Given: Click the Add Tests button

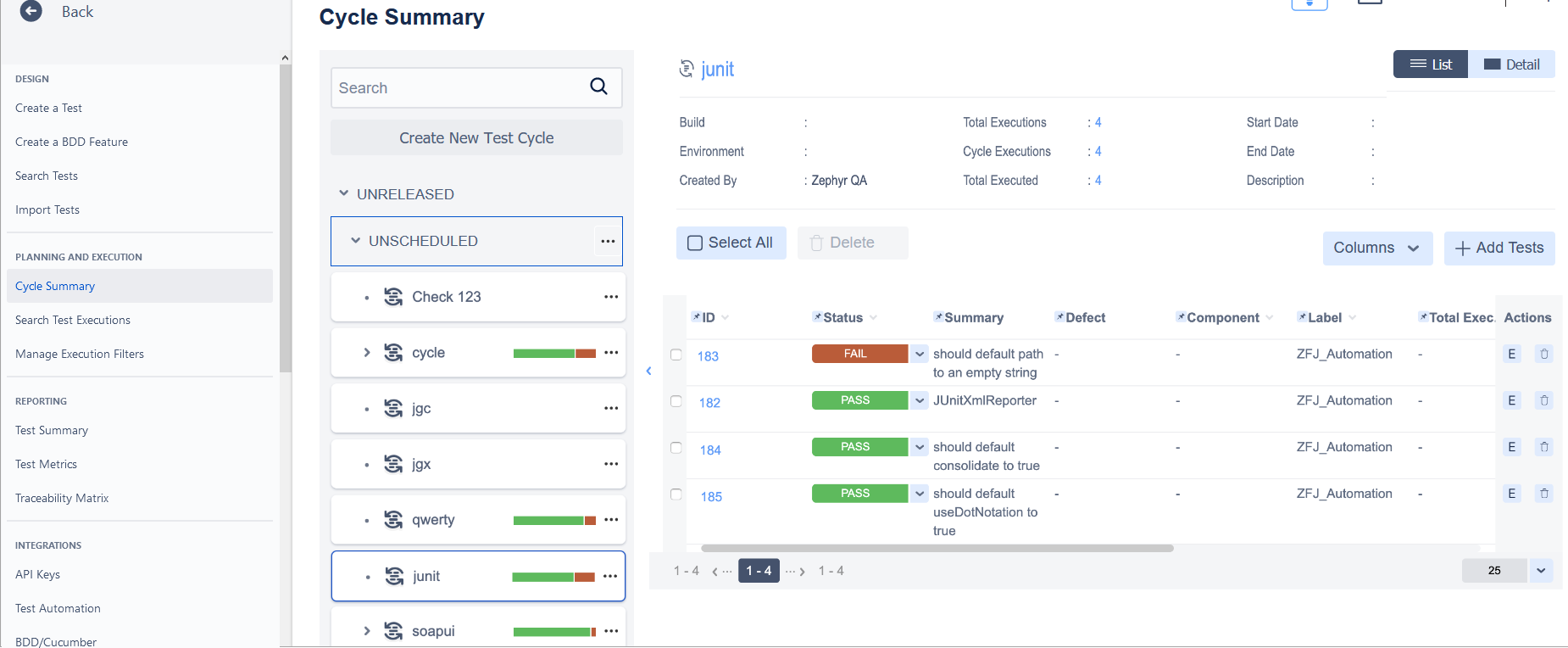Looking at the screenshot, I should click(x=1499, y=248).
